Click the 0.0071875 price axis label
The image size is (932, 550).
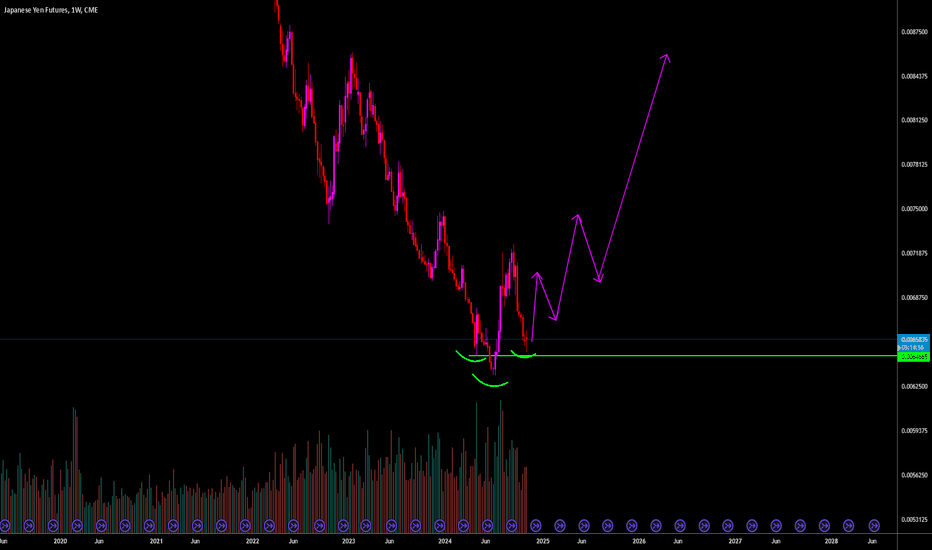point(914,253)
